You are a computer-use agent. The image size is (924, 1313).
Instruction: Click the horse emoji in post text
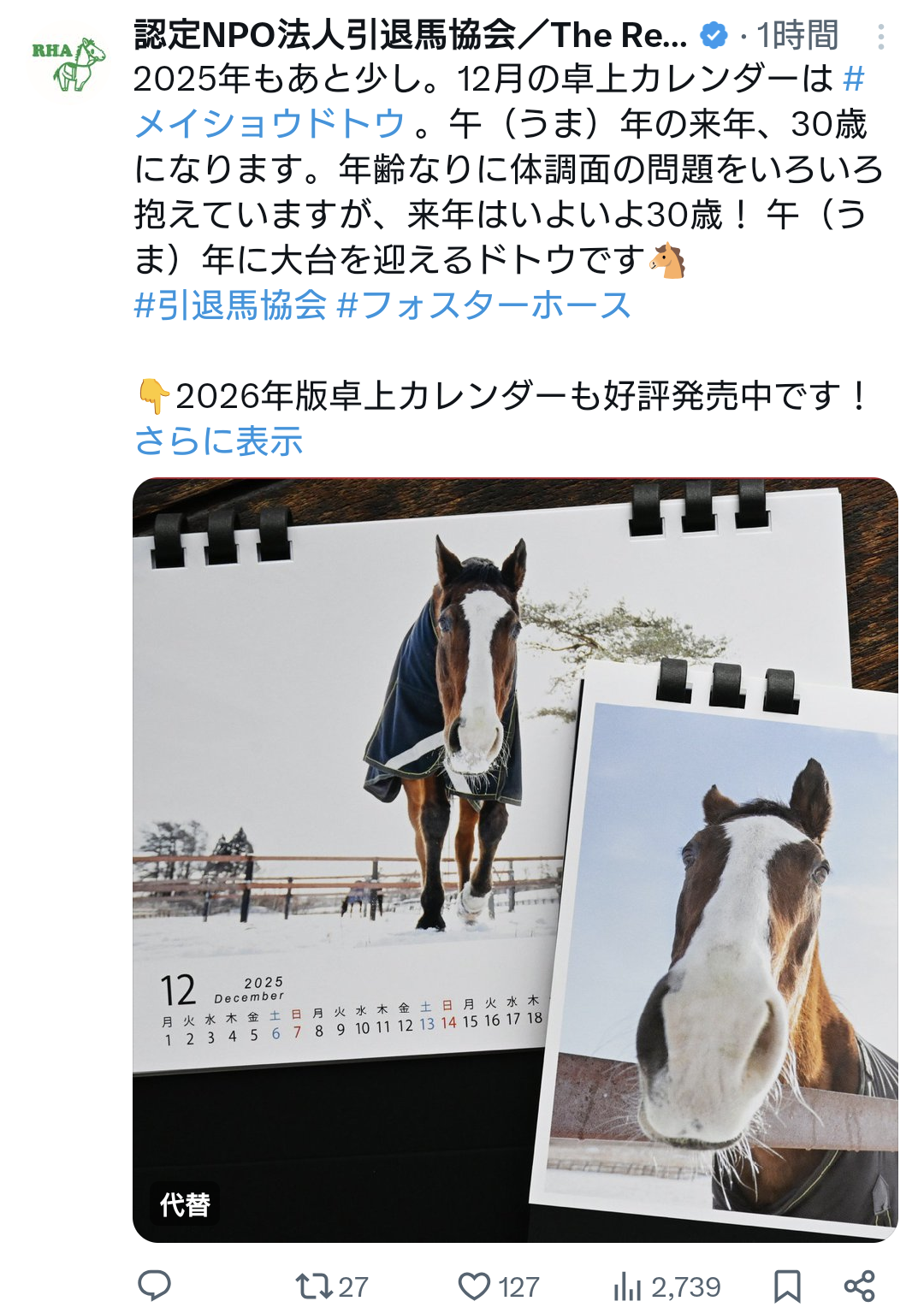click(667, 260)
